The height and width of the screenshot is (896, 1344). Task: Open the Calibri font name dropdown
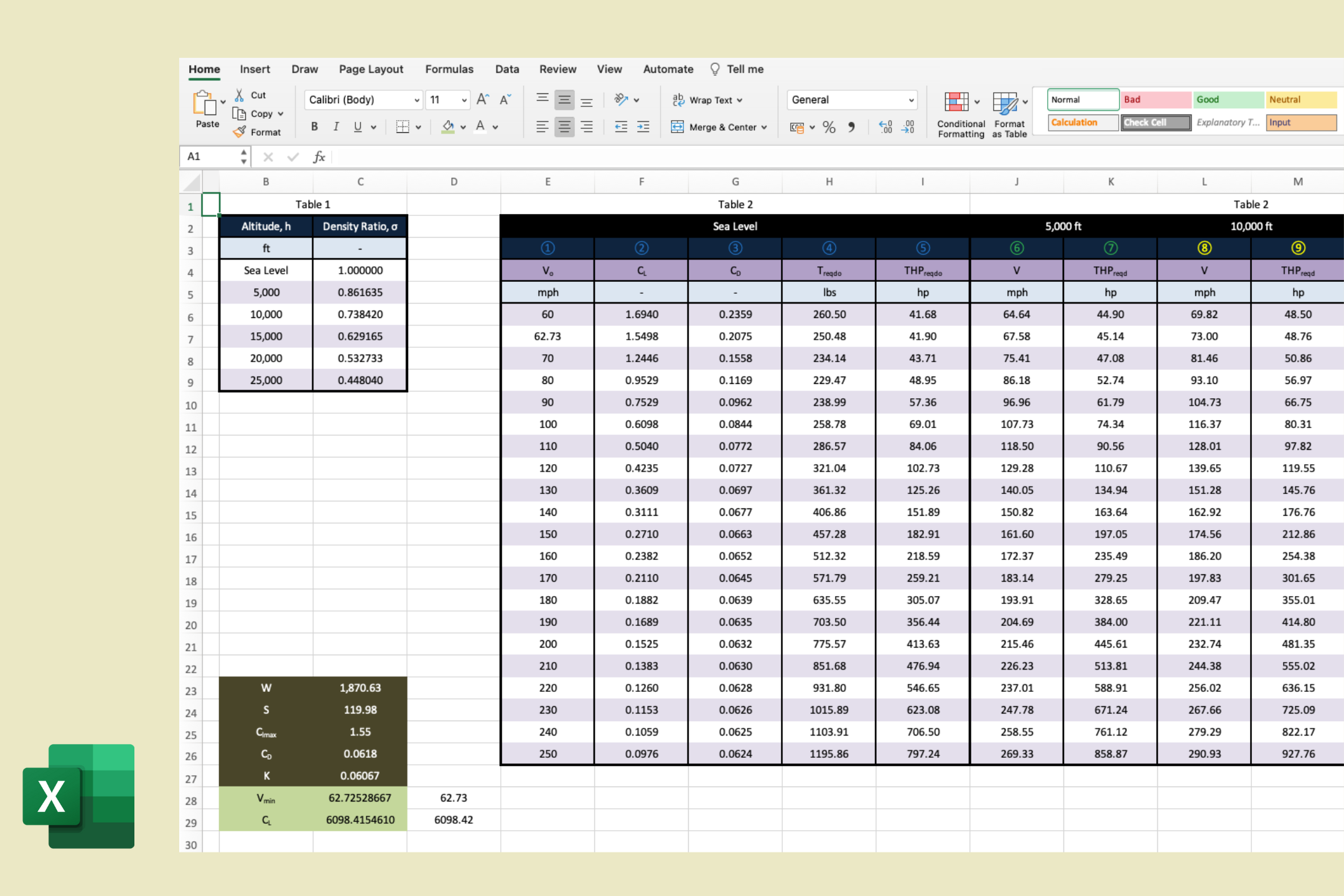pyautogui.click(x=417, y=100)
